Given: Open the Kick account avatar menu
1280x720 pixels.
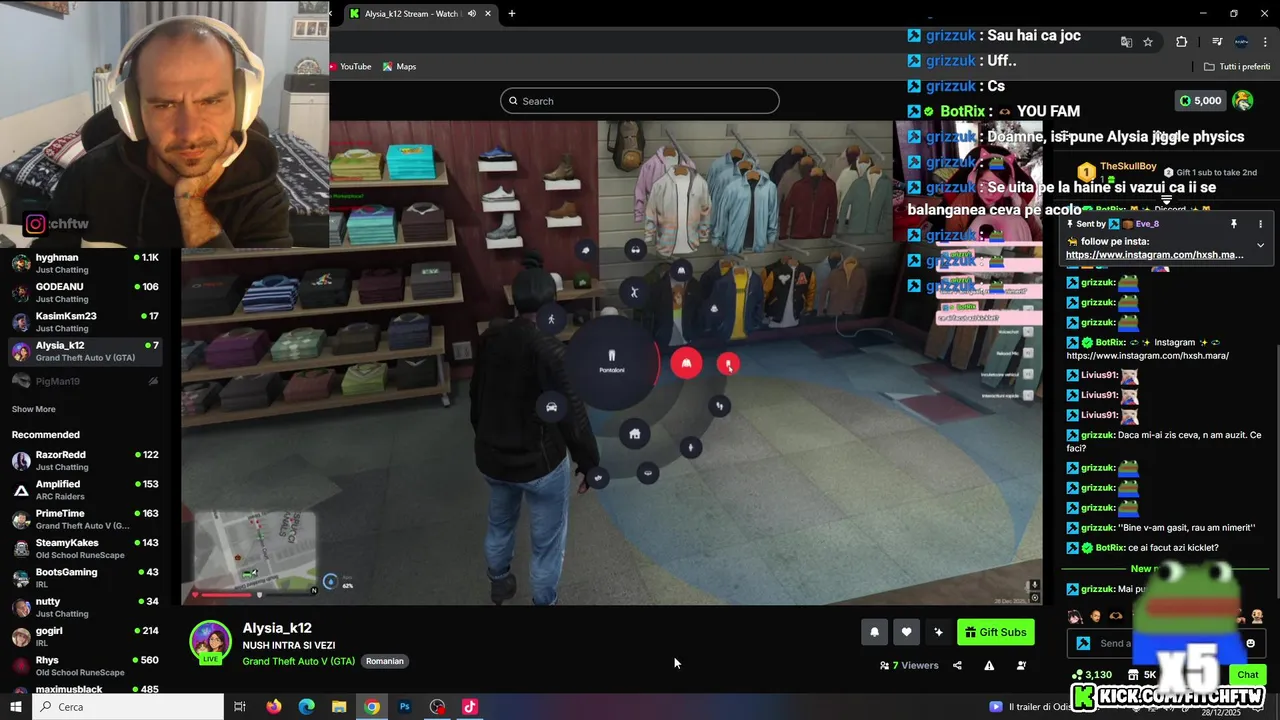Looking at the screenshot, I should [x=1243, y=101].
